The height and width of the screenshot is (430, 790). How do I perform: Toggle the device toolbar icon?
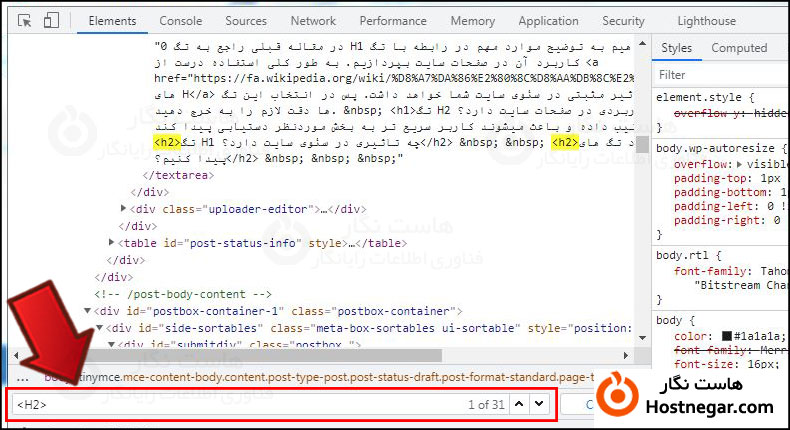pos(51,21)
